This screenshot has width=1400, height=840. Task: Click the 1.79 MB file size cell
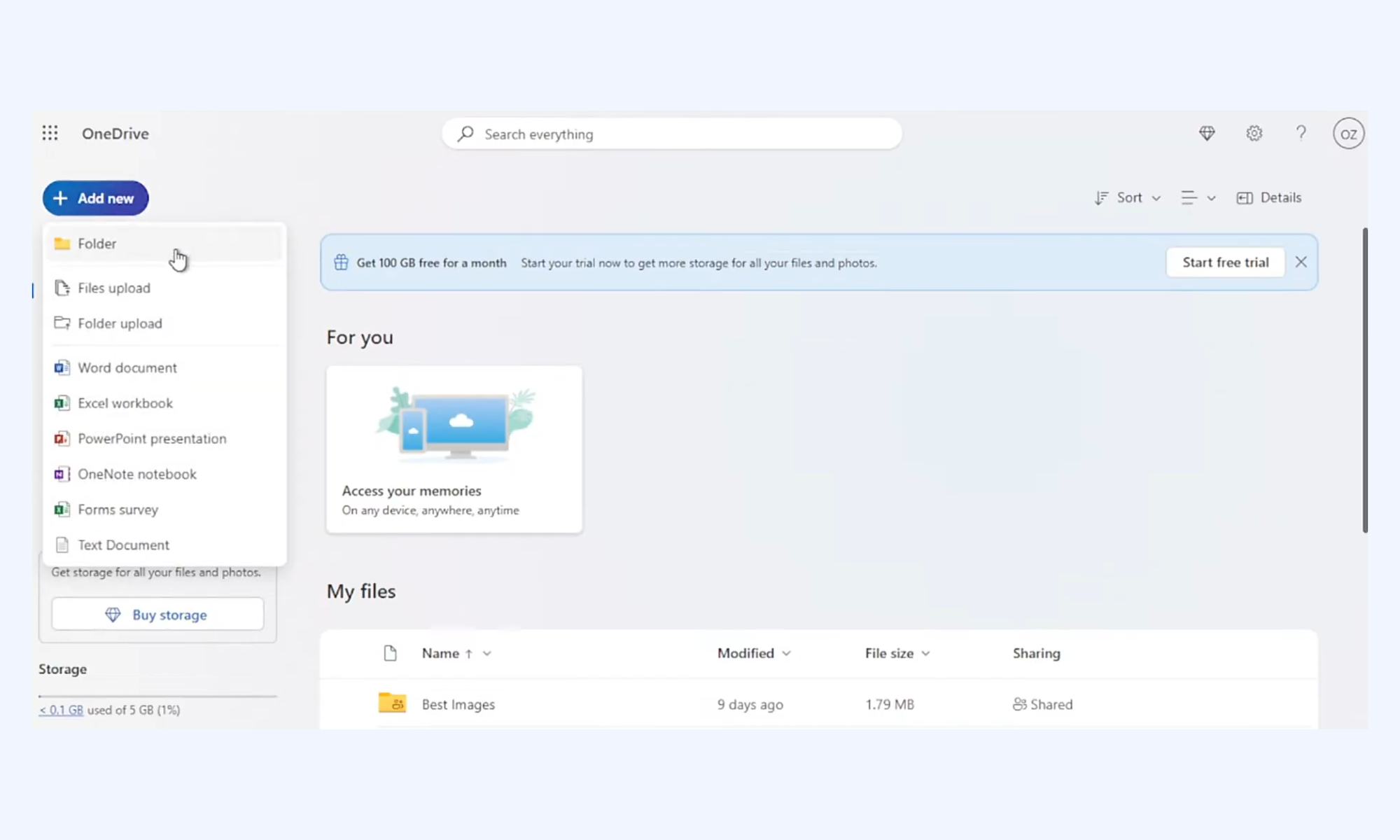click(x=890, y=704)
